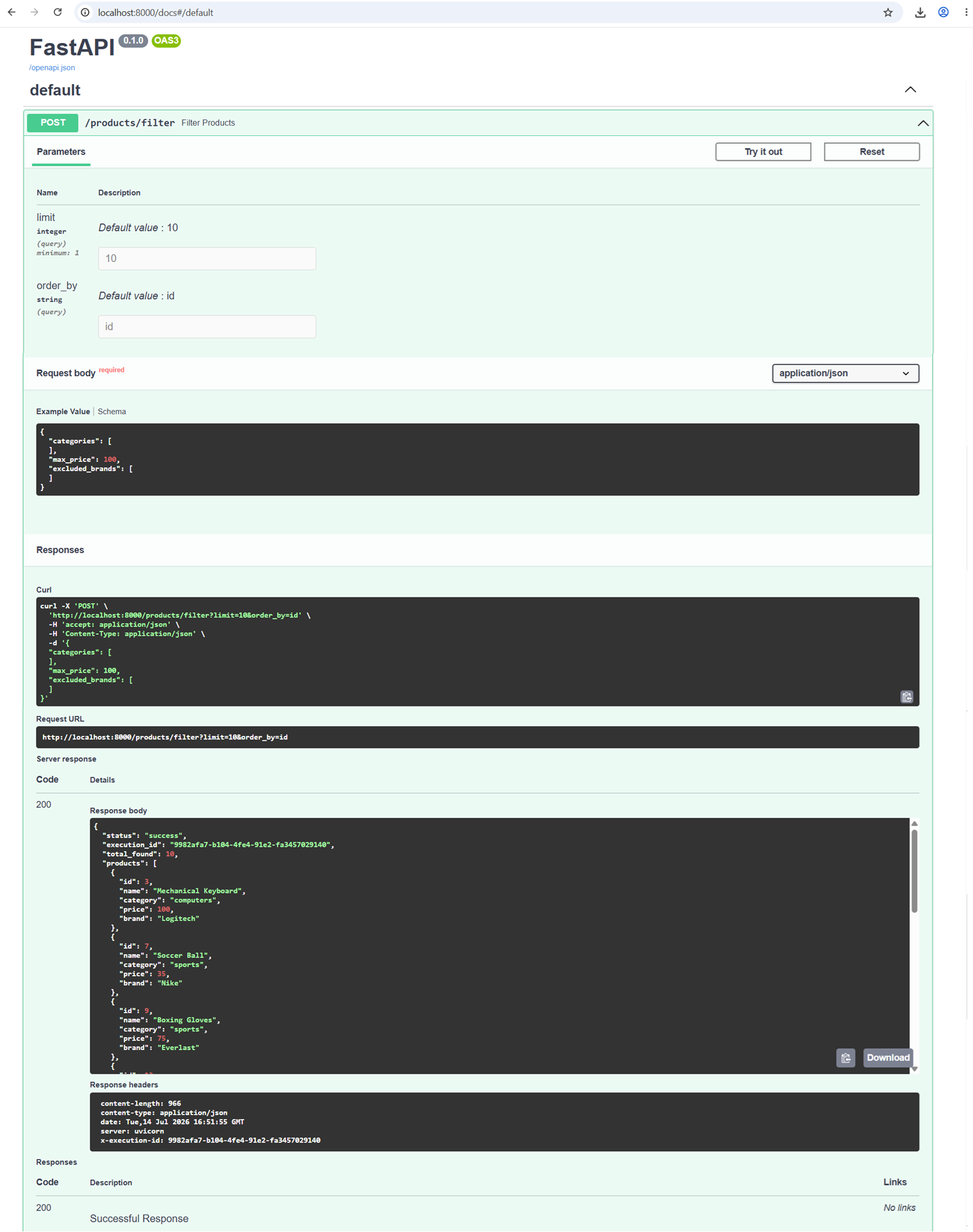973x1232 pixels.
Task: Click the 0.1.0 version badge
Action: [x=133, y=40]
